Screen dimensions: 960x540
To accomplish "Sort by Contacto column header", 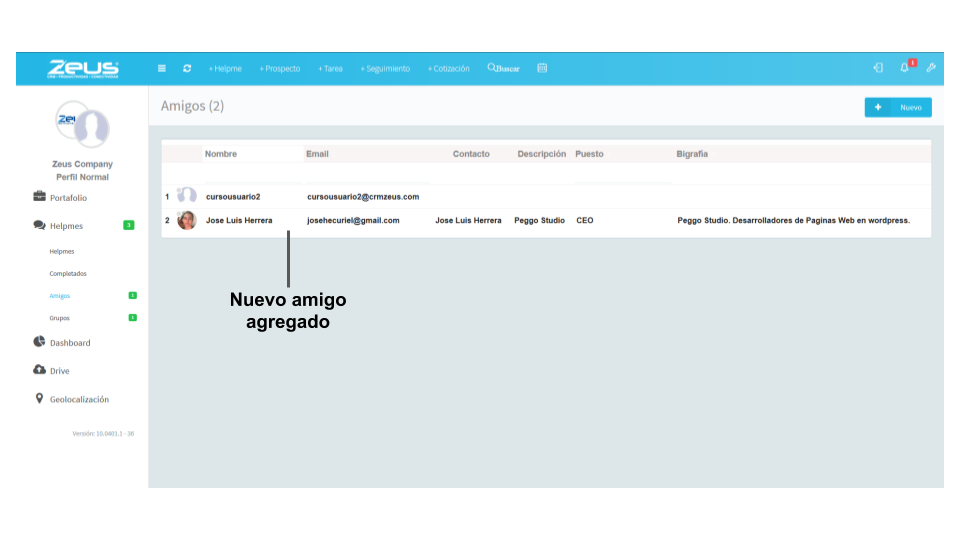I will tap(471, 154).
